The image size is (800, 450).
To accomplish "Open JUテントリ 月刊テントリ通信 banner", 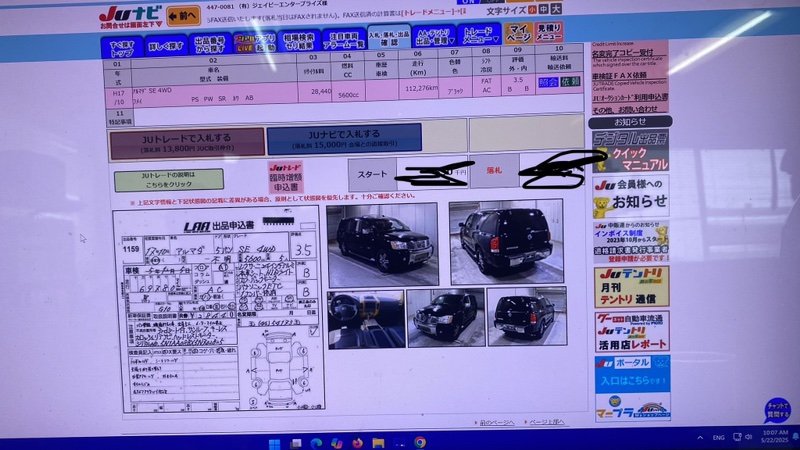I will 632,287.
